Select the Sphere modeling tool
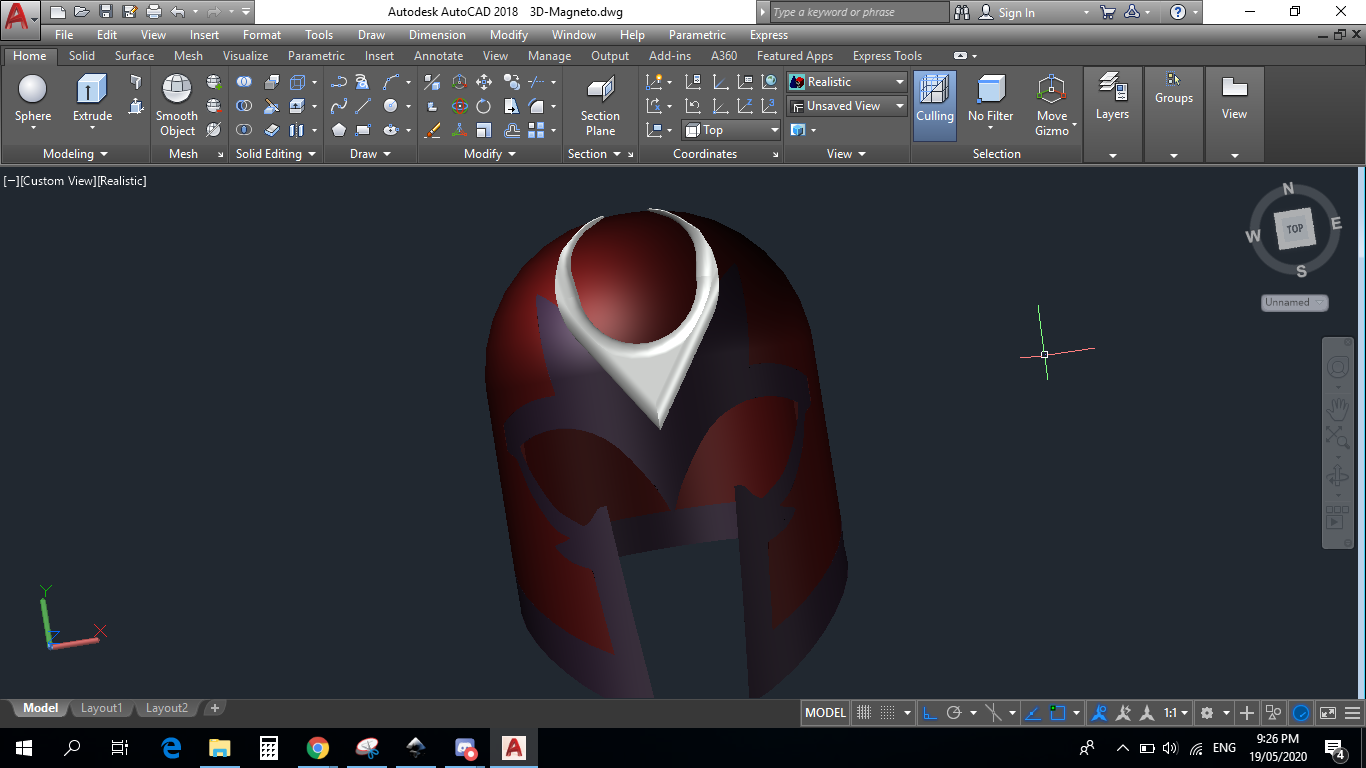The width and height of the screenshot is (1366, 768). [33, 100]
